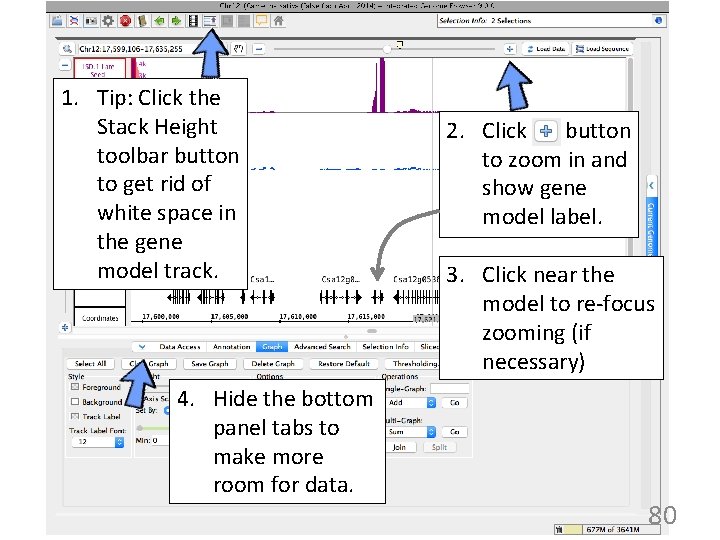Image resolution: width=720 pixels, height=540 pixels.
Task: Zoom out with horizontal minus button
Action: click(x=259, y=49)
